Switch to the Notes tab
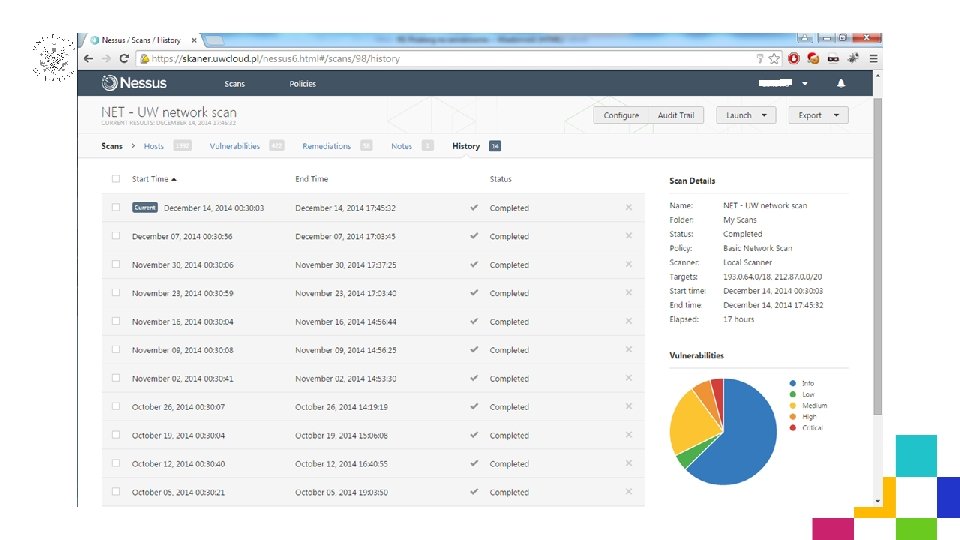 tap(402, 146)
